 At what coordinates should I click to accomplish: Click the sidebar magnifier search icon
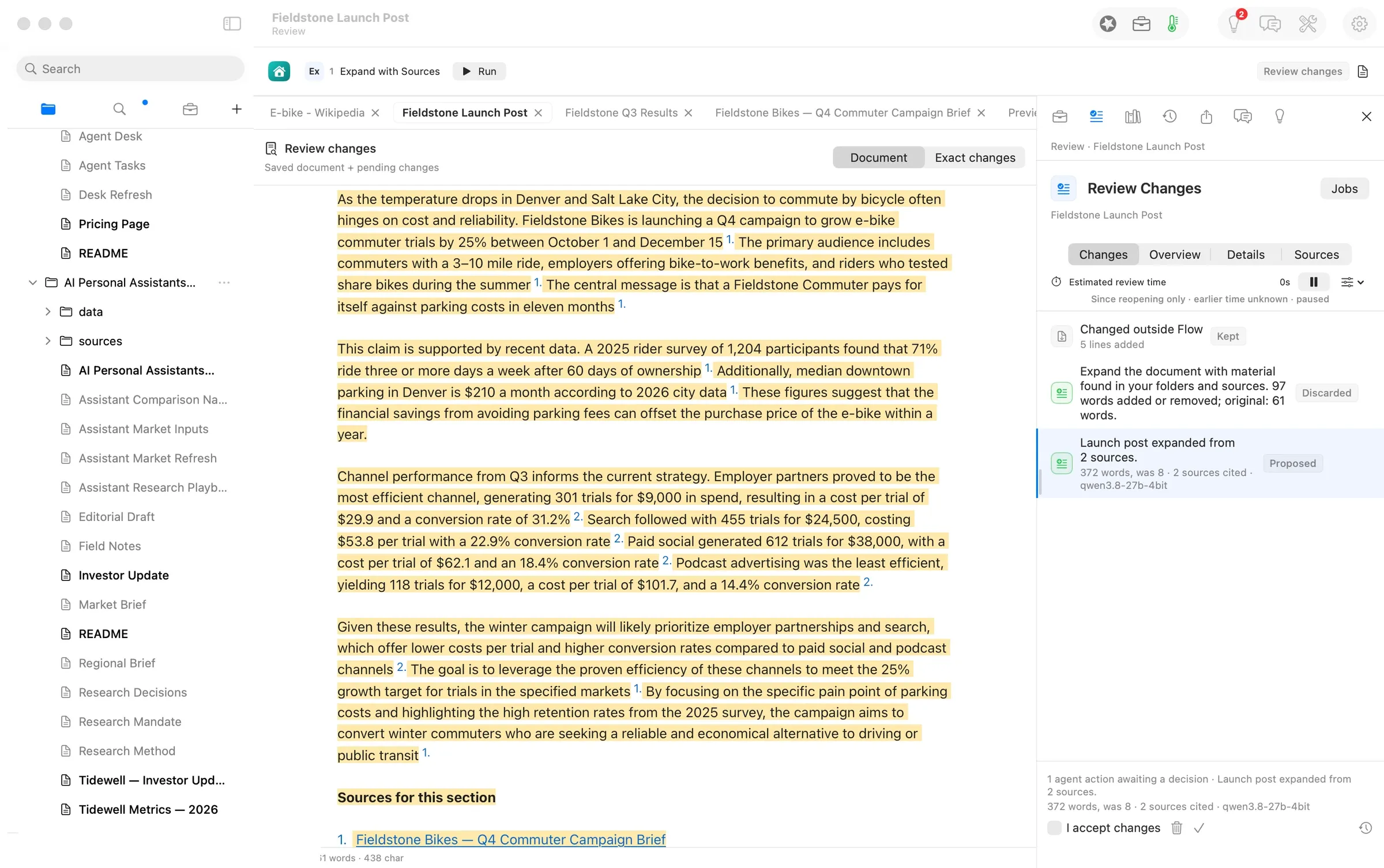coord(119,109)
